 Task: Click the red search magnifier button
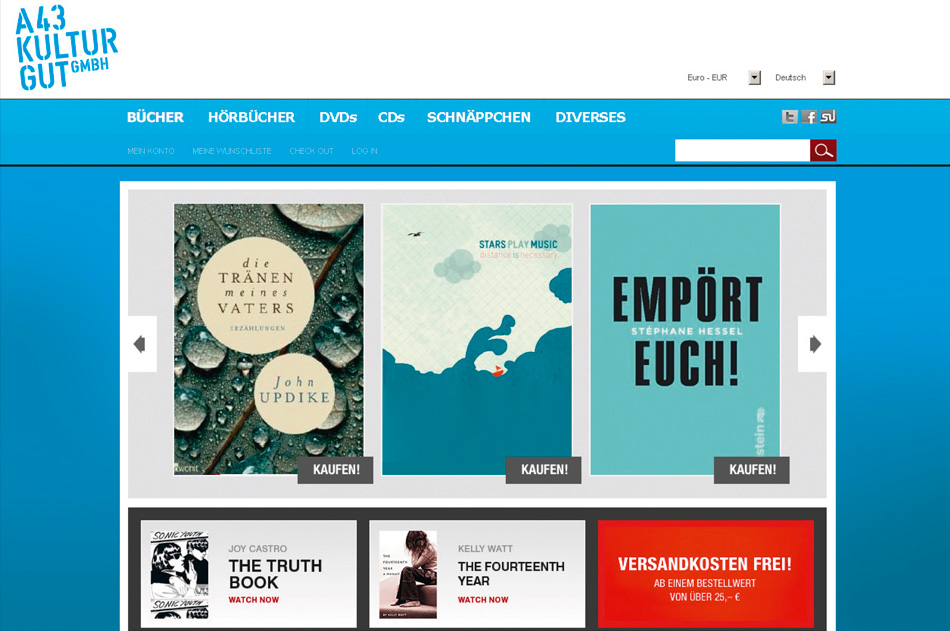pos(823,150)
